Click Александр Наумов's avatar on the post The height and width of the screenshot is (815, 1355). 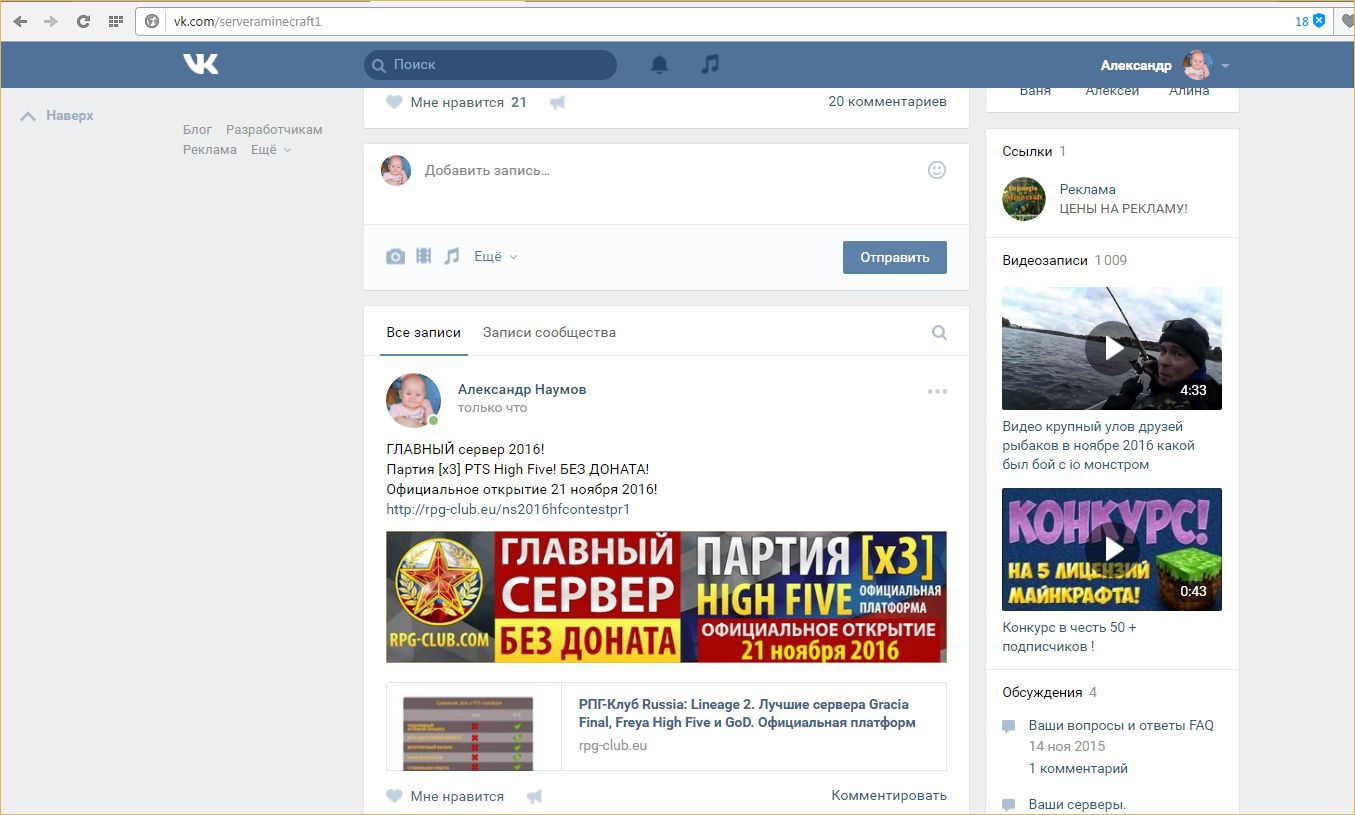(x=413, y=400)
